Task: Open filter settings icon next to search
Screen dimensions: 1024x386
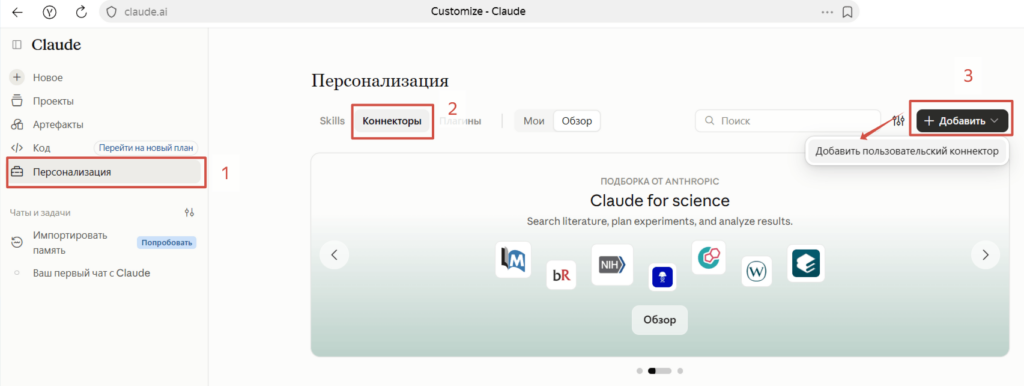Action: (899, 121)
